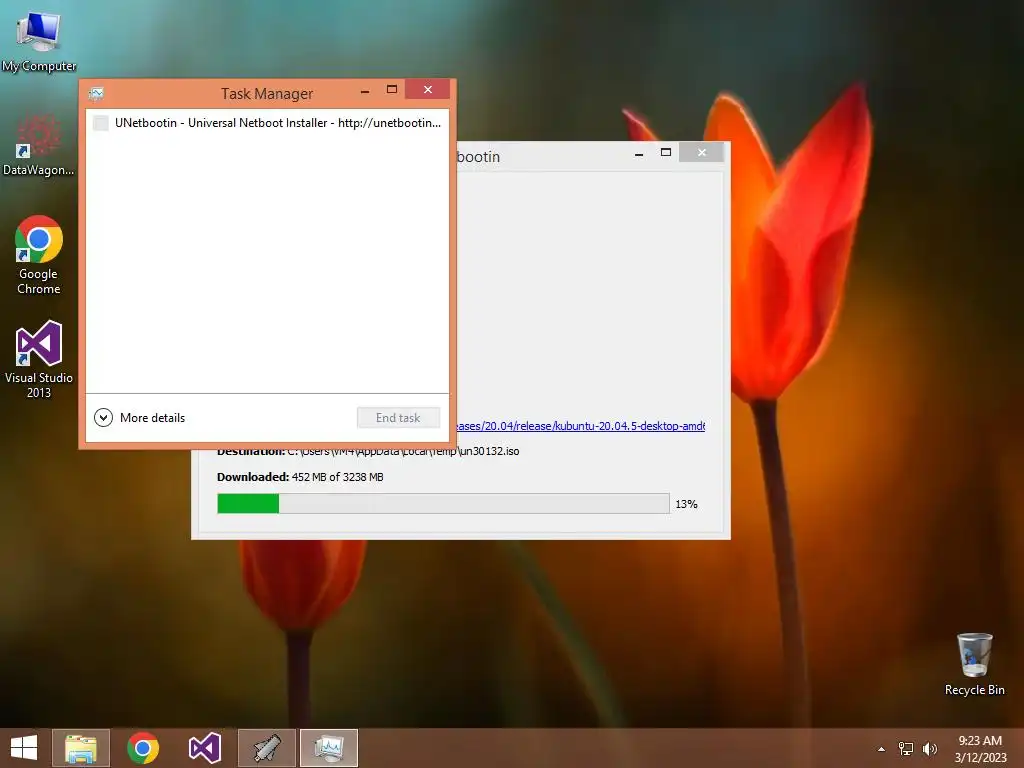Minimize the Task Manager window
Image resolution: width=1024 pixels, height=768 pixels.
tap(365, 91)
